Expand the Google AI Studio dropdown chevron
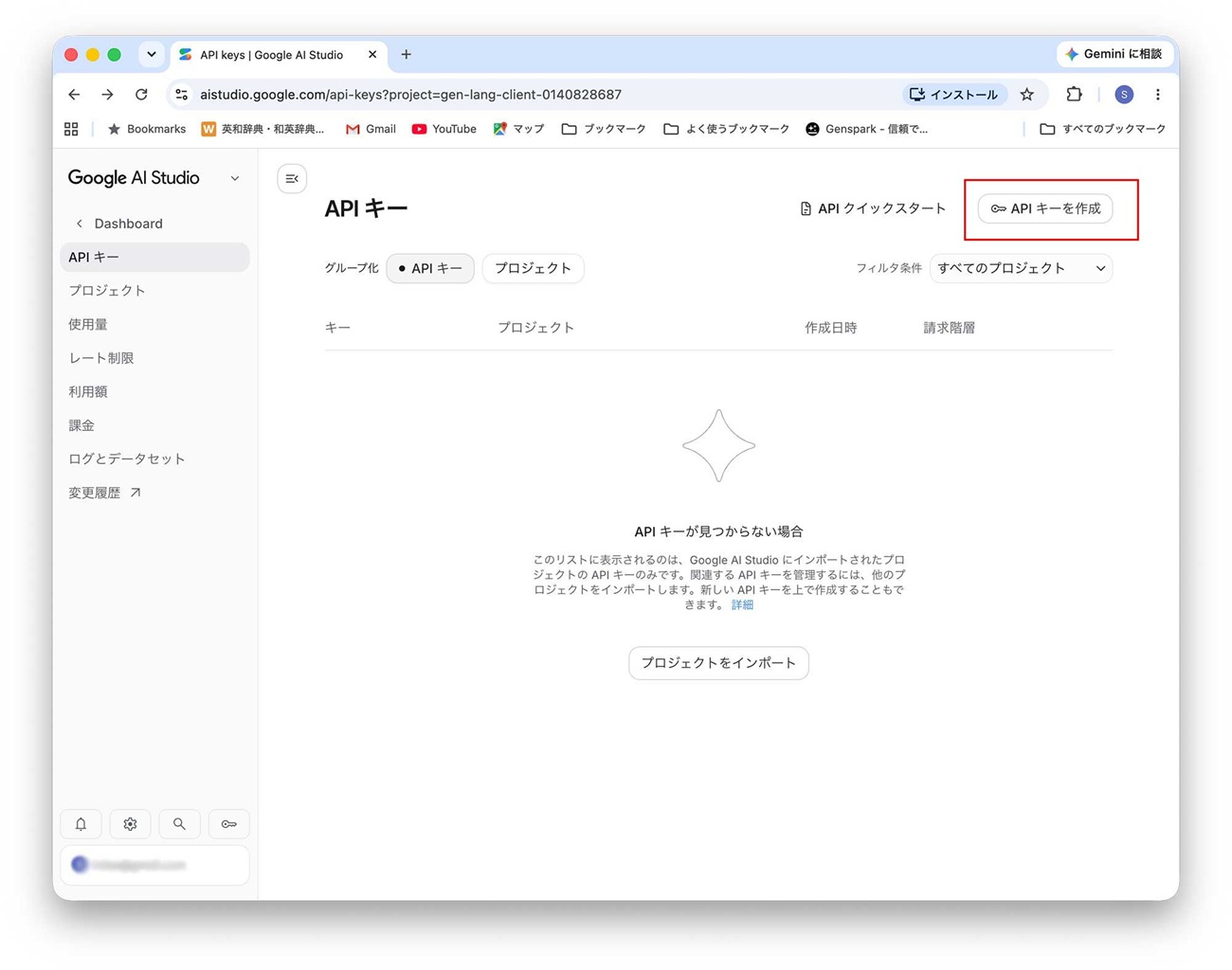The image size is (1232, 970). click(235, 178)
